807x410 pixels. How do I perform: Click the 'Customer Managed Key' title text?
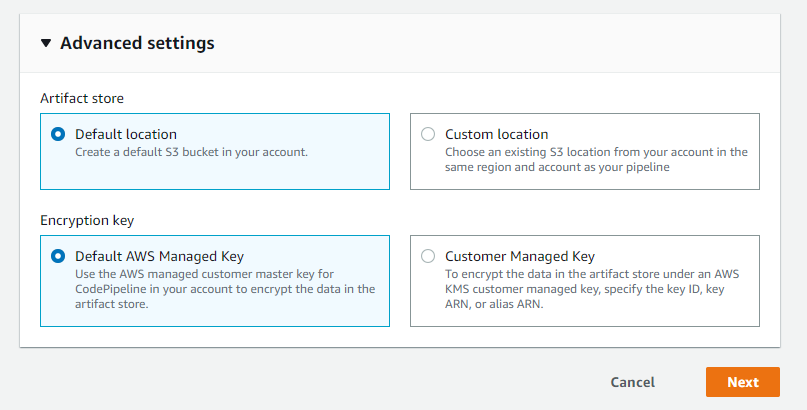519,256
